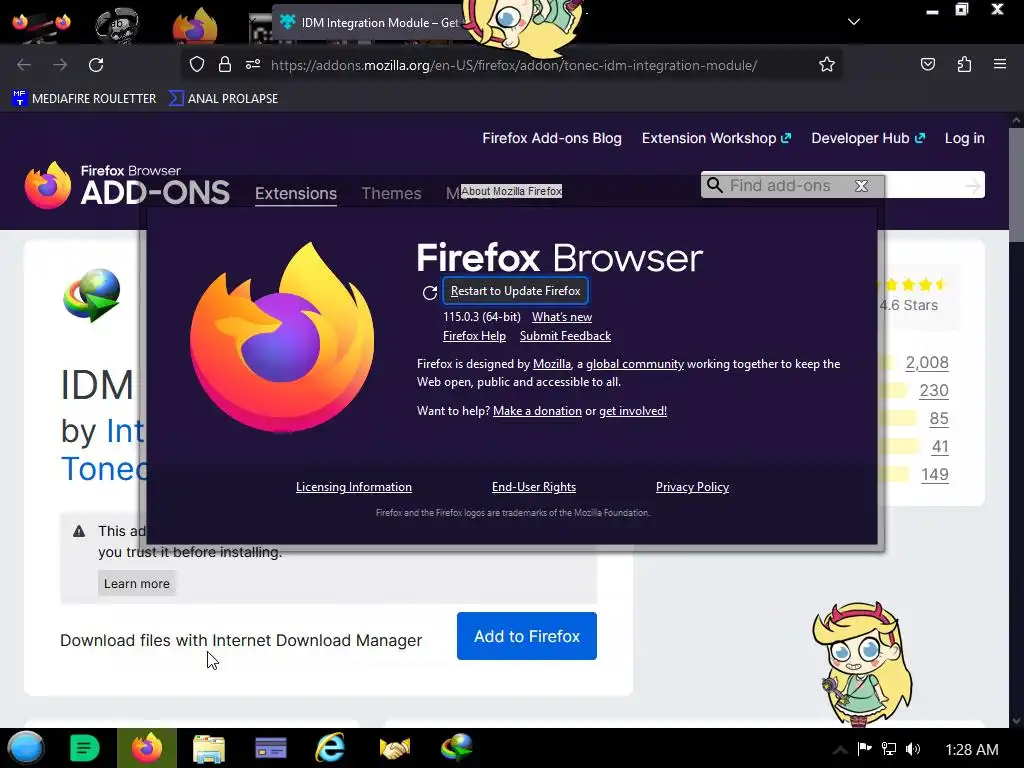Viewport: 1024px width, 768px height.
Task: Open Developer Hub link
Action: click(x=868, y=138)
